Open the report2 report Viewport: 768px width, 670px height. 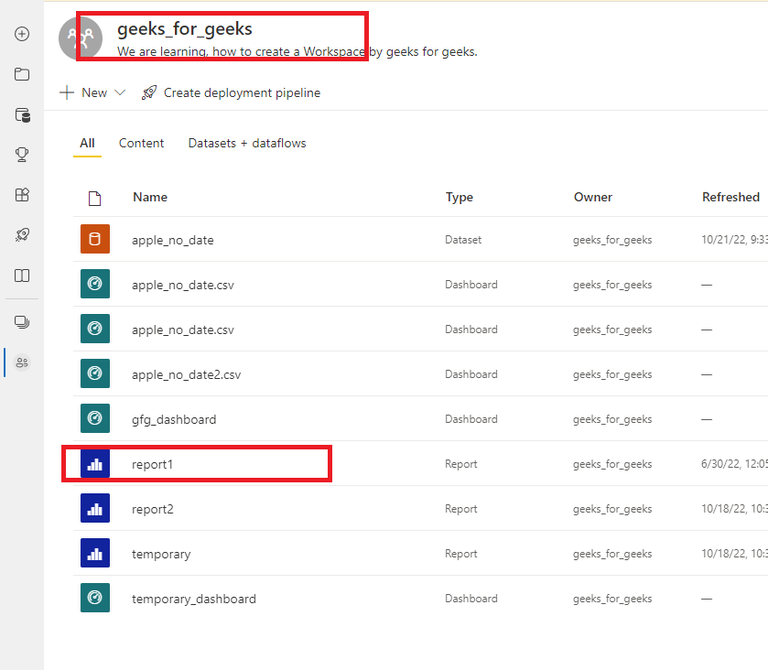click(x=152, y=509)
